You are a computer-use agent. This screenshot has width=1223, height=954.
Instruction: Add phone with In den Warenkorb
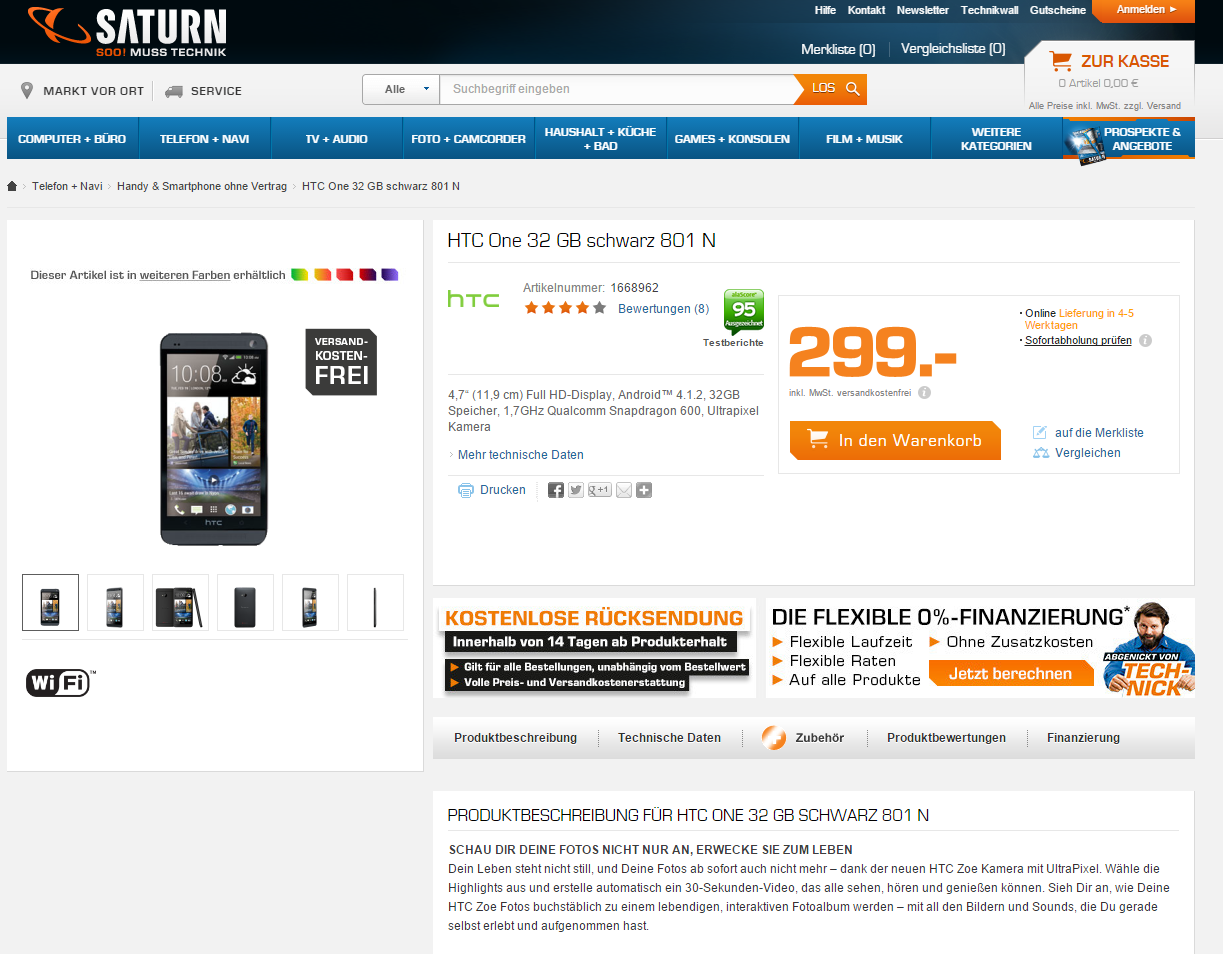point(895,440)
